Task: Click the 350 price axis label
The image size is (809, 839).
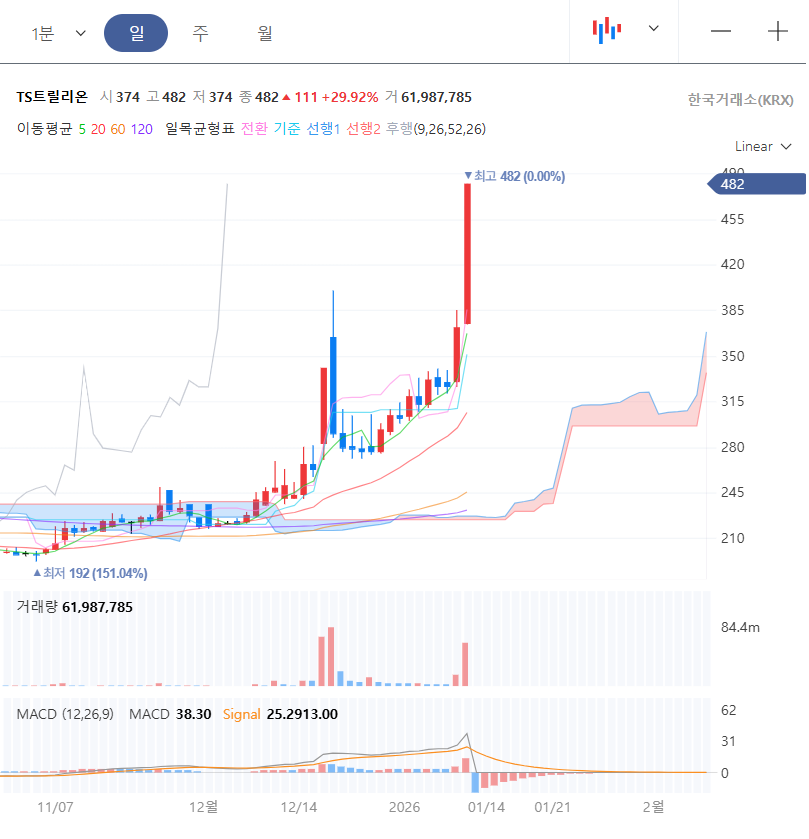Action: (x=732, y=356)
